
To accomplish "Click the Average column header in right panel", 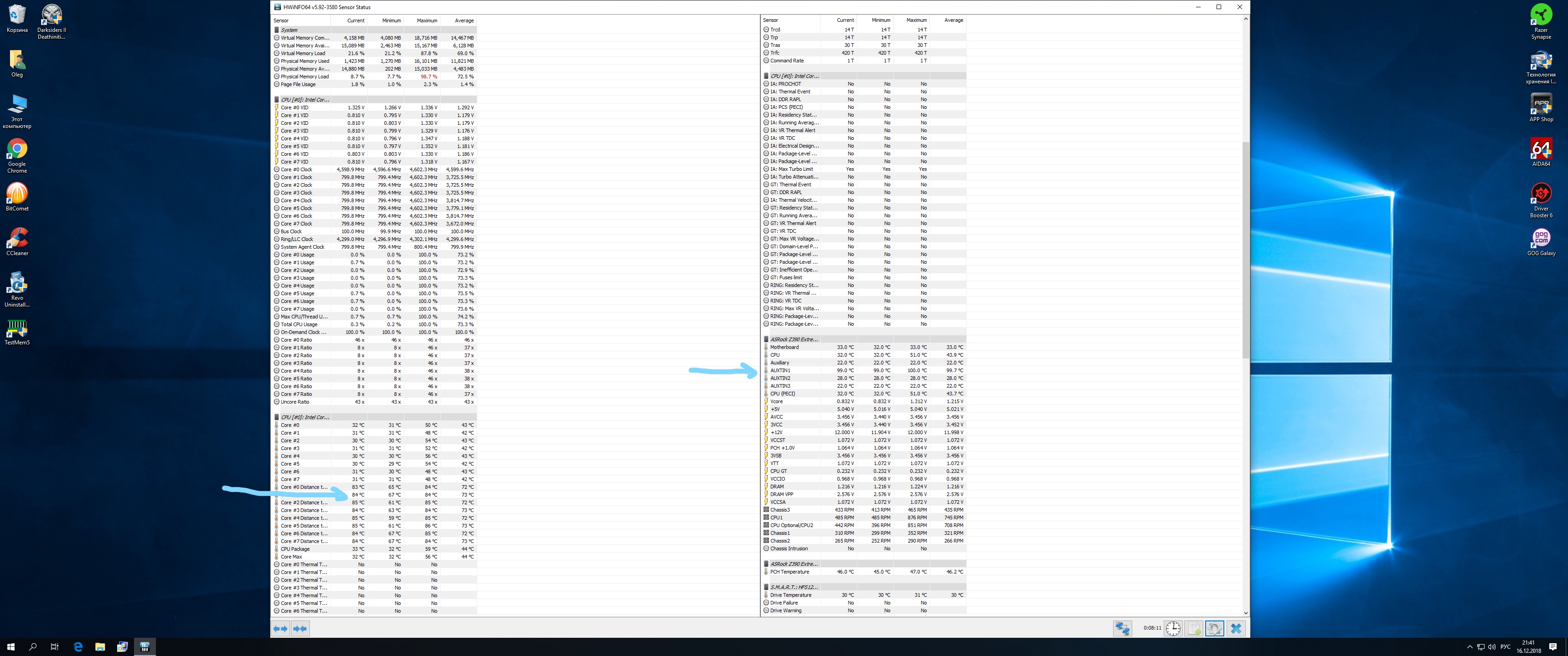I will (x=953, y=20).
